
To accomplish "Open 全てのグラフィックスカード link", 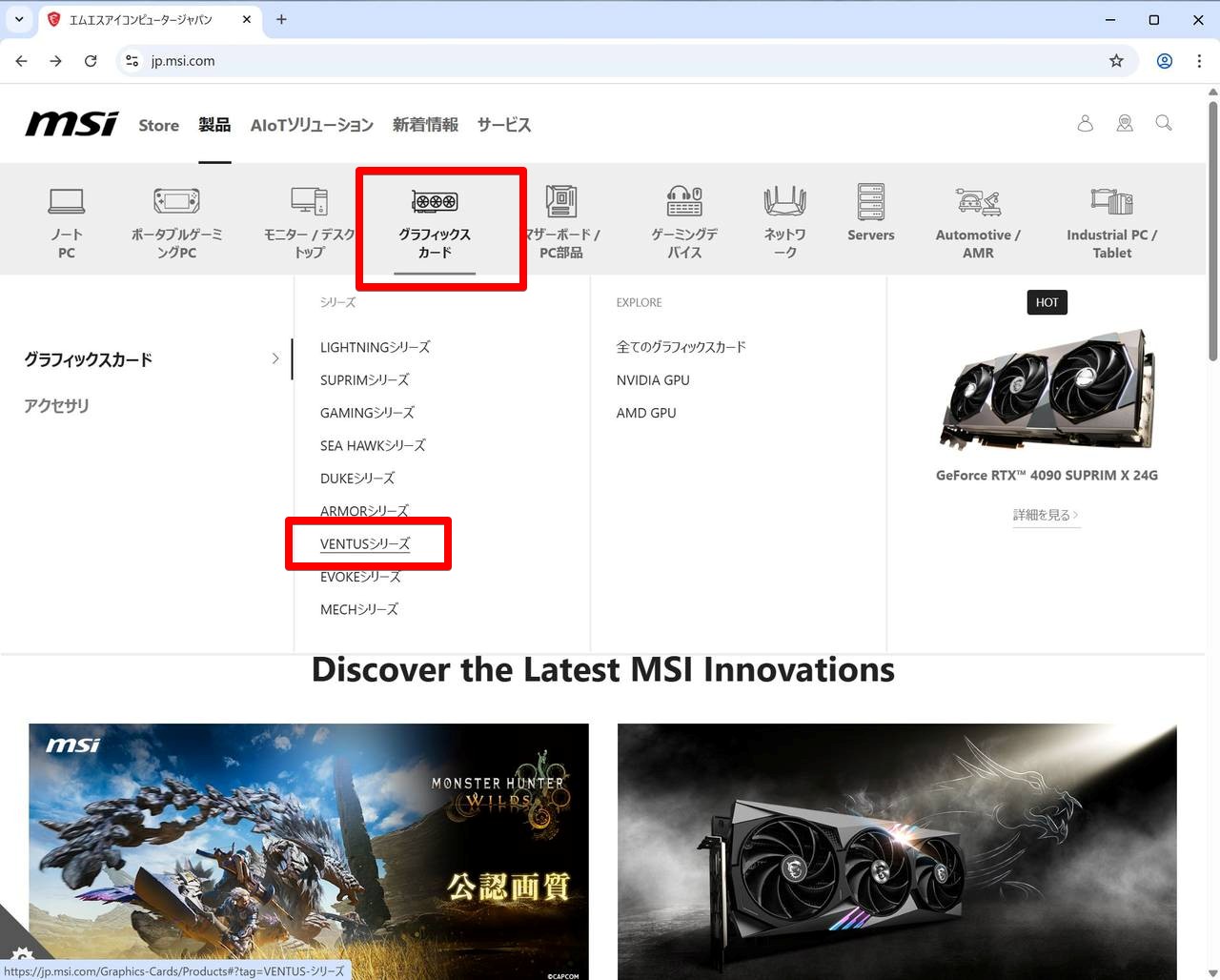I will click(x=681, y=347).
